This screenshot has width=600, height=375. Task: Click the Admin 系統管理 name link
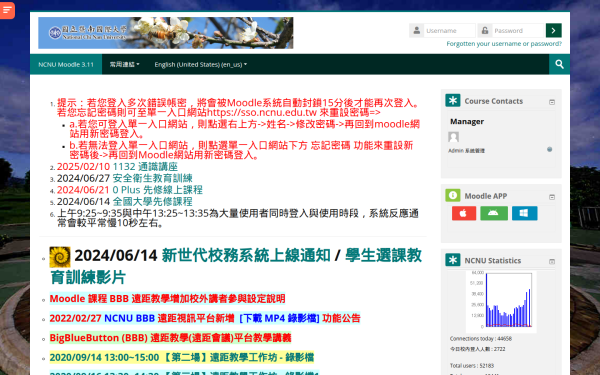[x=466, y=151]
